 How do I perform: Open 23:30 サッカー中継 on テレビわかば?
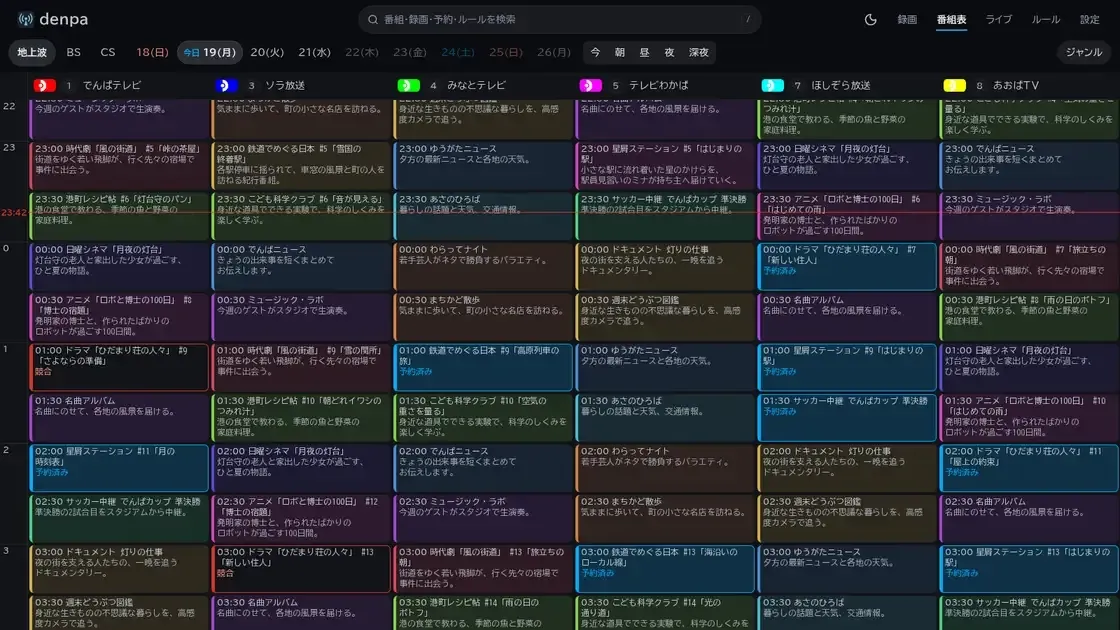tap(665, 216)
